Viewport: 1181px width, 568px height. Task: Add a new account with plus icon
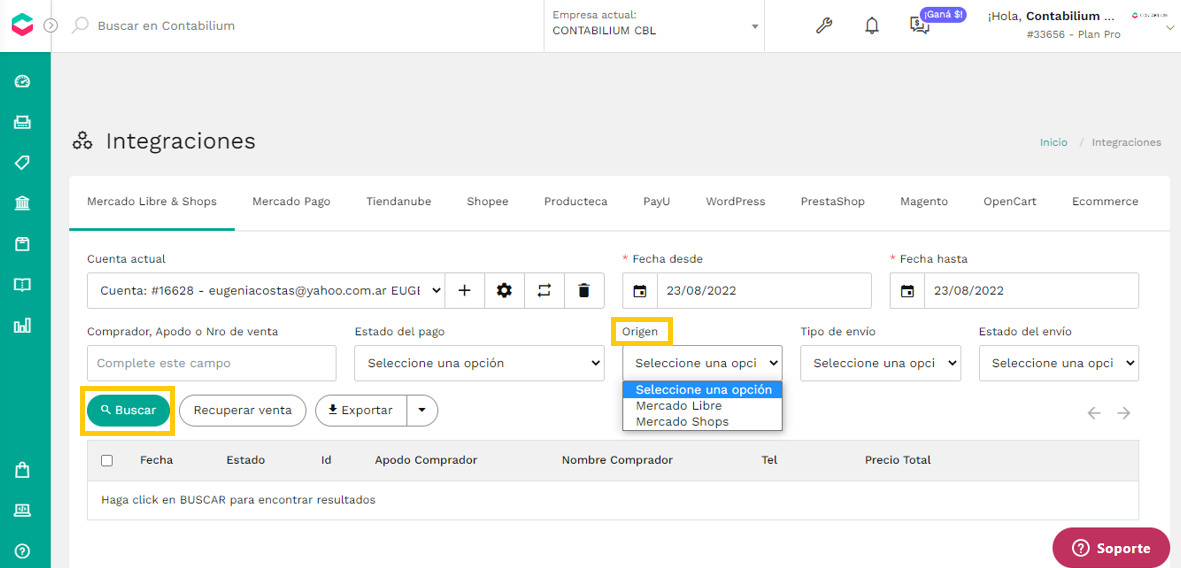[465, 291]
